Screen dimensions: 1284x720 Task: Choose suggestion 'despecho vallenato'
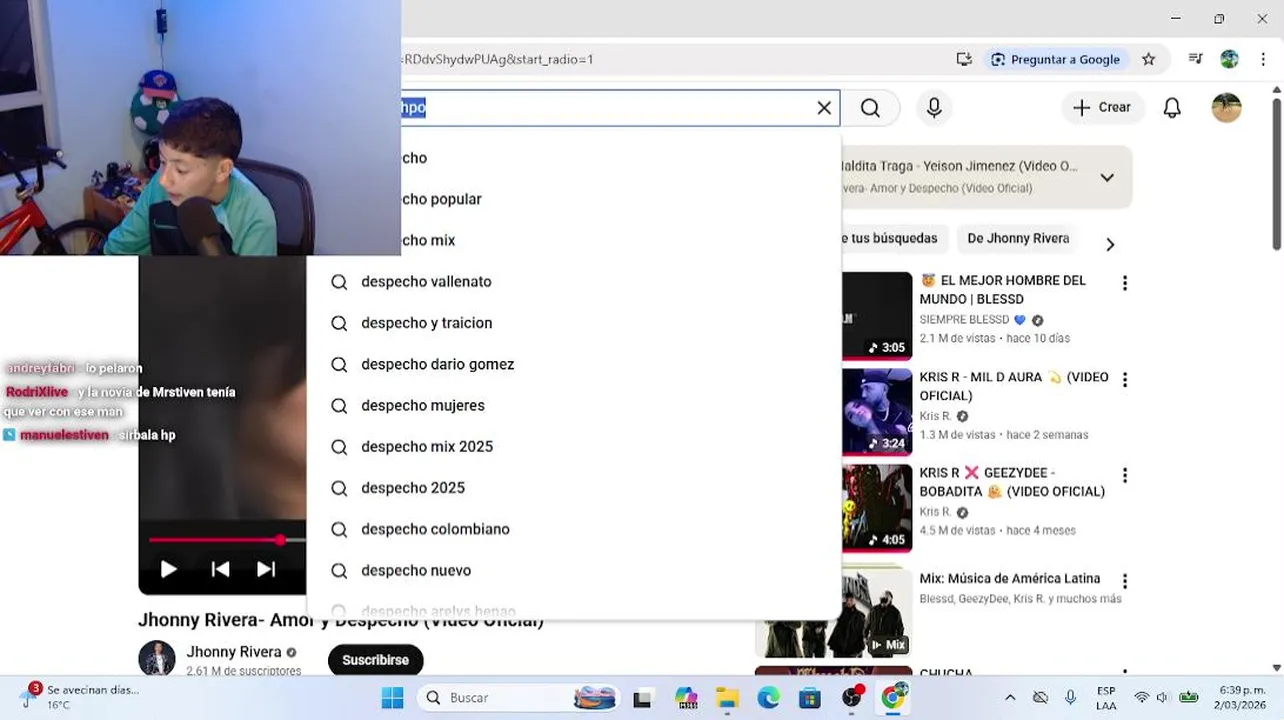tap(573, 282)
